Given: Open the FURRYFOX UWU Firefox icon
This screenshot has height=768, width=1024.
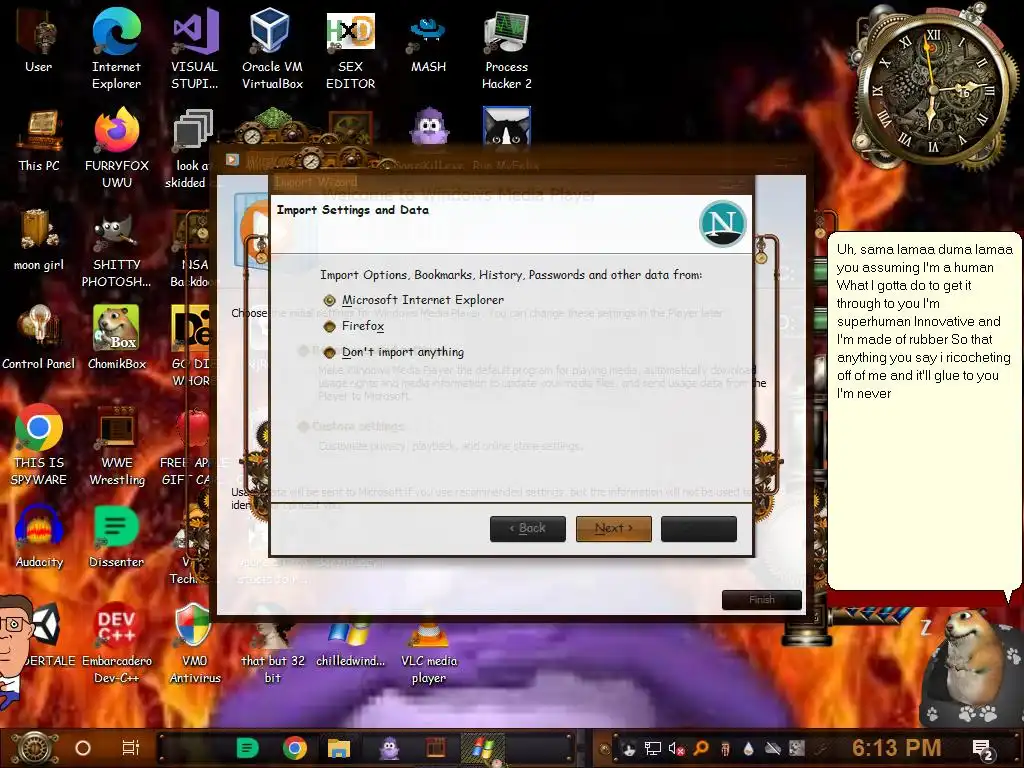Looking at the screenshot, I should pos(116,148).
